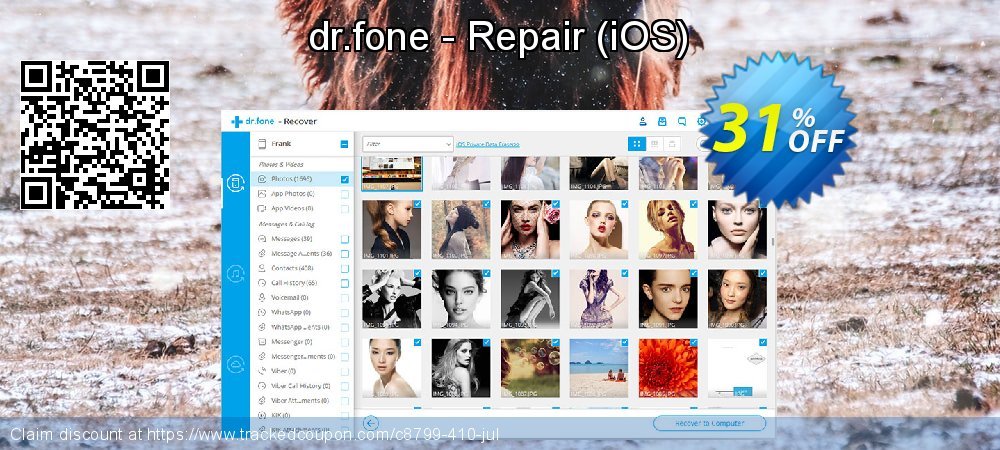Screen dimensions: 1000x450
Task: Select recover from iCloud sidebar icon
Action: click(x=235, y=364)
